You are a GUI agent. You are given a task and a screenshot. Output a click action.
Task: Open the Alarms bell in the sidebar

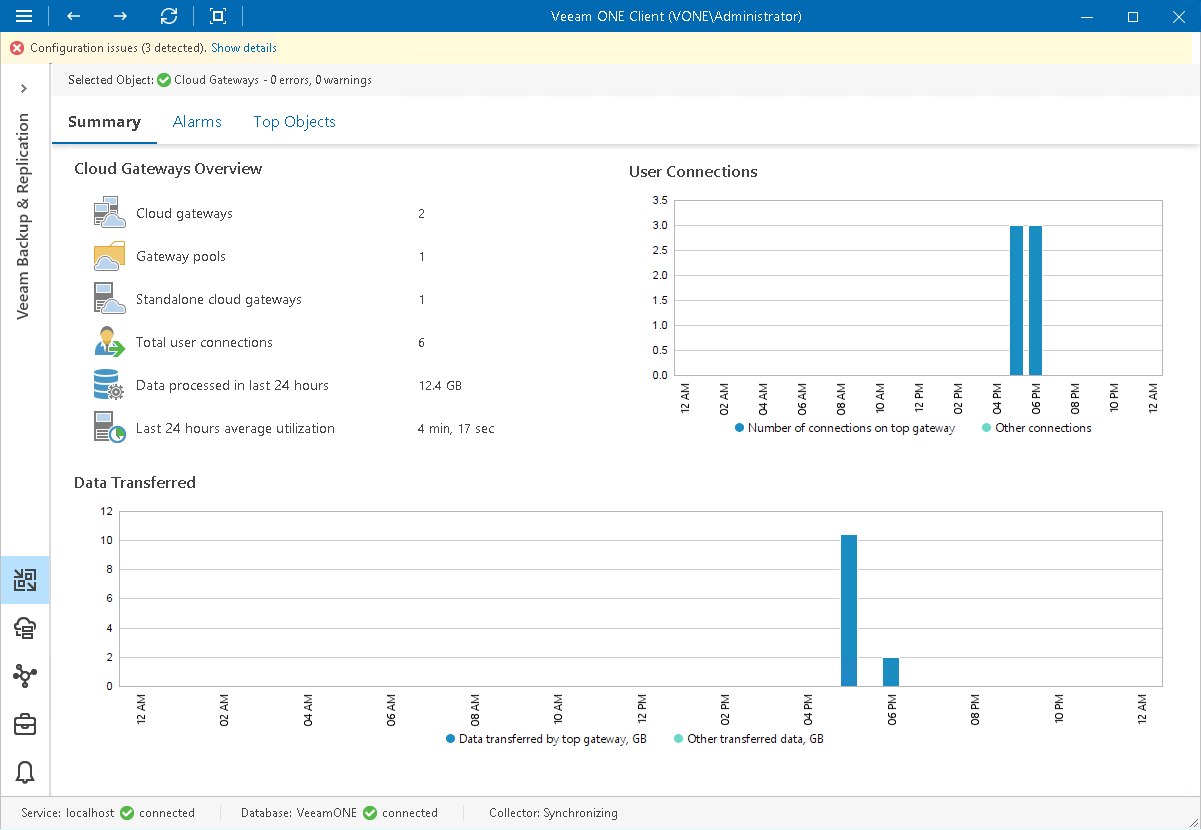25,773
